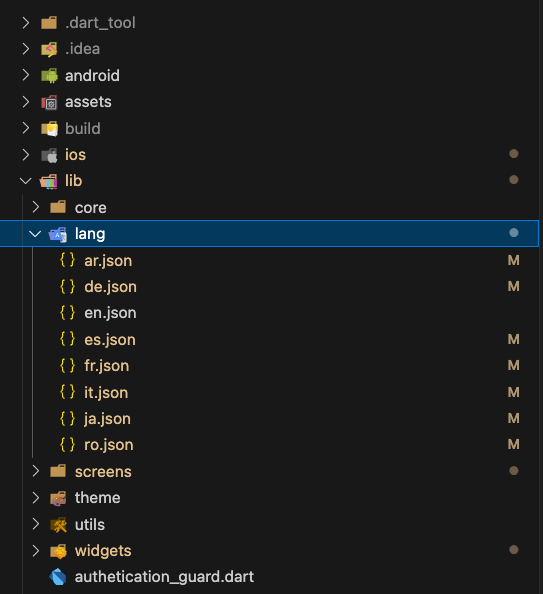Expand the .dart_tool folder chevron
This screenshot has height=594, width=543.
[26, 23]
